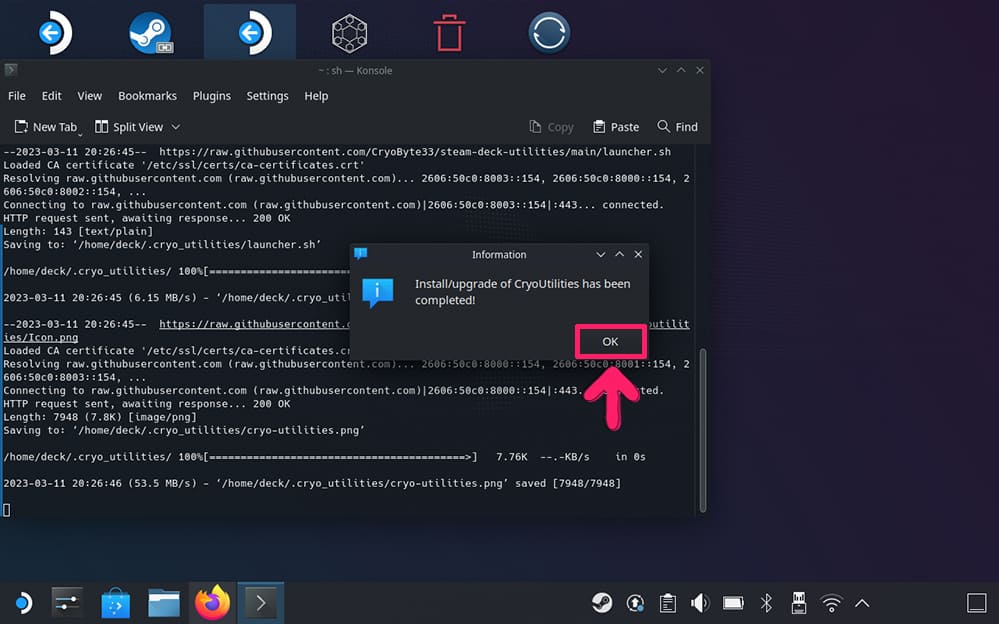Open the hexagon CryoUtilities desktop icon
This screenshot has height=624, width=999.
[x=349, y=33]
